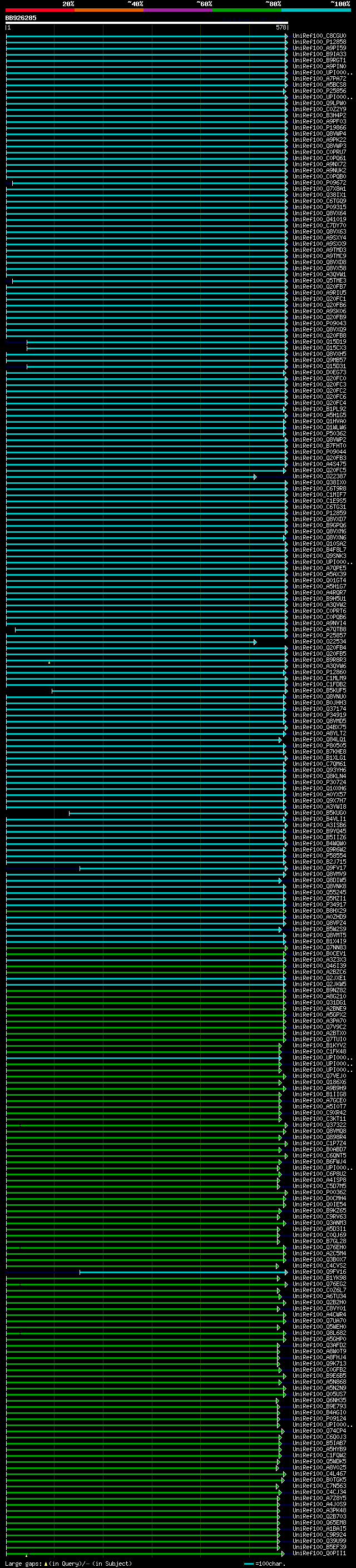Screen dimensions: 356x1568
Task: Open hit UniRef100_P30724
Action: 319,782
